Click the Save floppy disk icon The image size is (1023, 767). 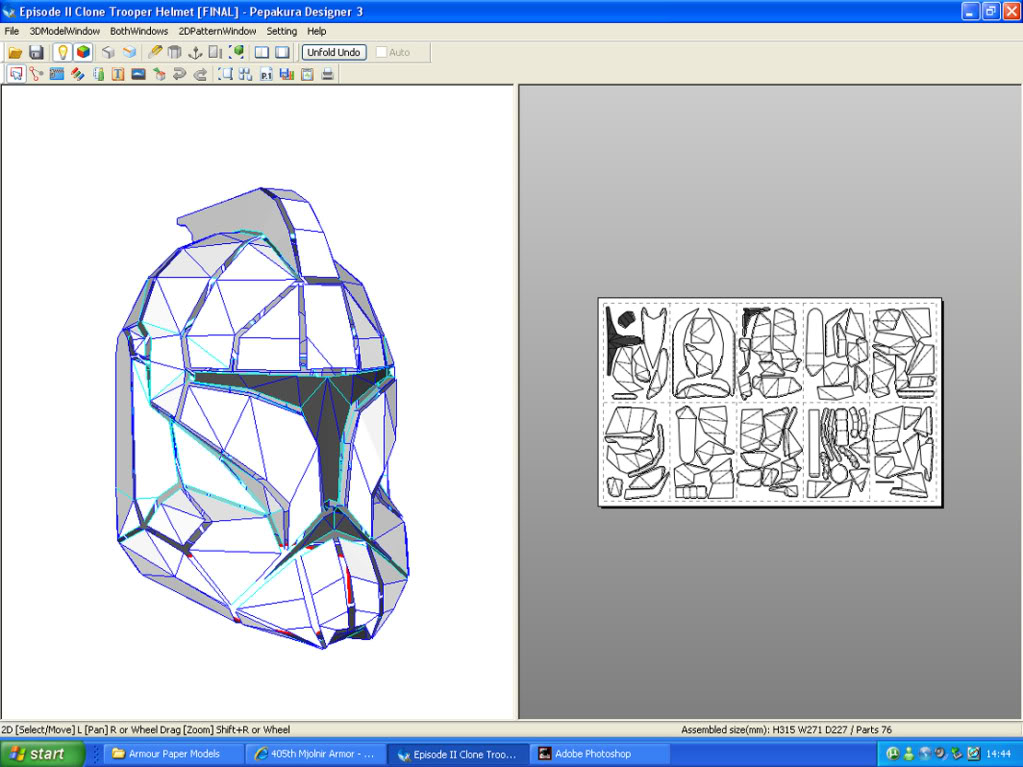[x=37, y=52]
